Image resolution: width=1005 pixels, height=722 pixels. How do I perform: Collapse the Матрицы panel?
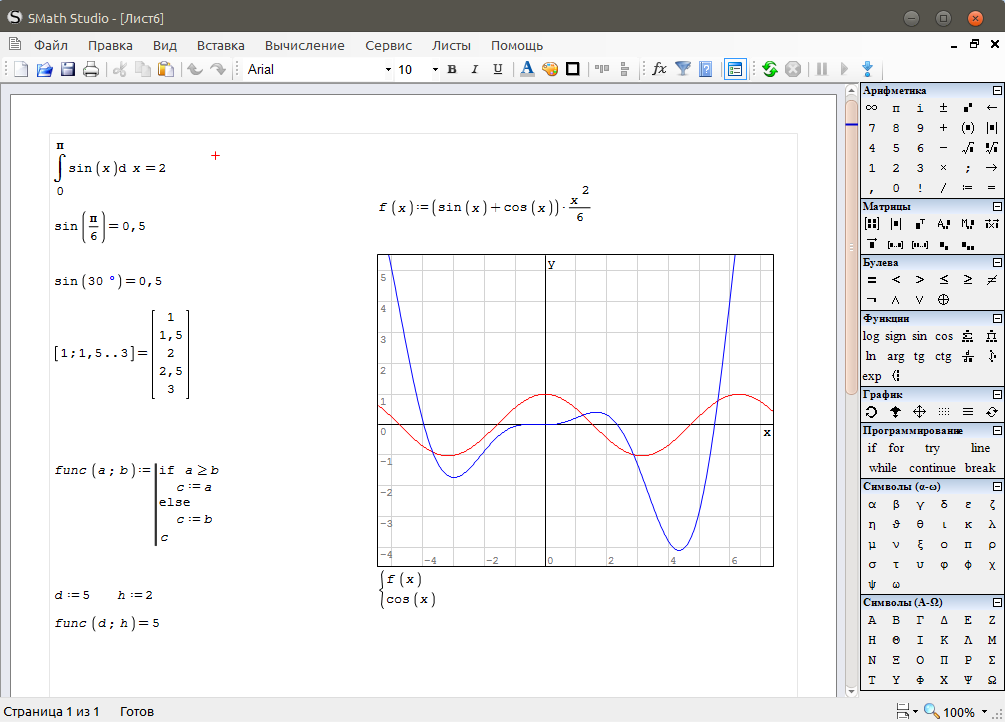(x=996, y=206)
